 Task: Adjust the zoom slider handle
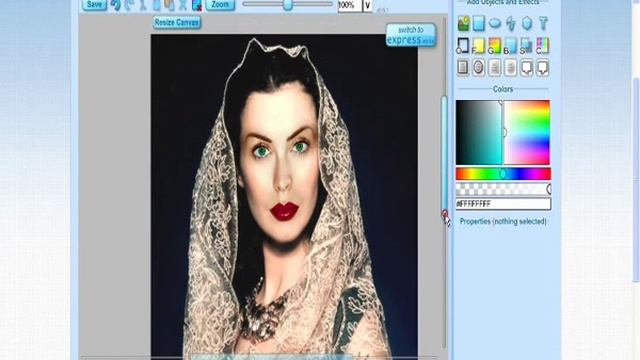[288, 5]
